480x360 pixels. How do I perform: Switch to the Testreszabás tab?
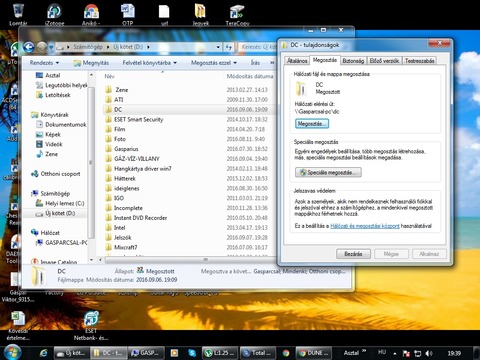pyautogui.click(x=419, y=61)
